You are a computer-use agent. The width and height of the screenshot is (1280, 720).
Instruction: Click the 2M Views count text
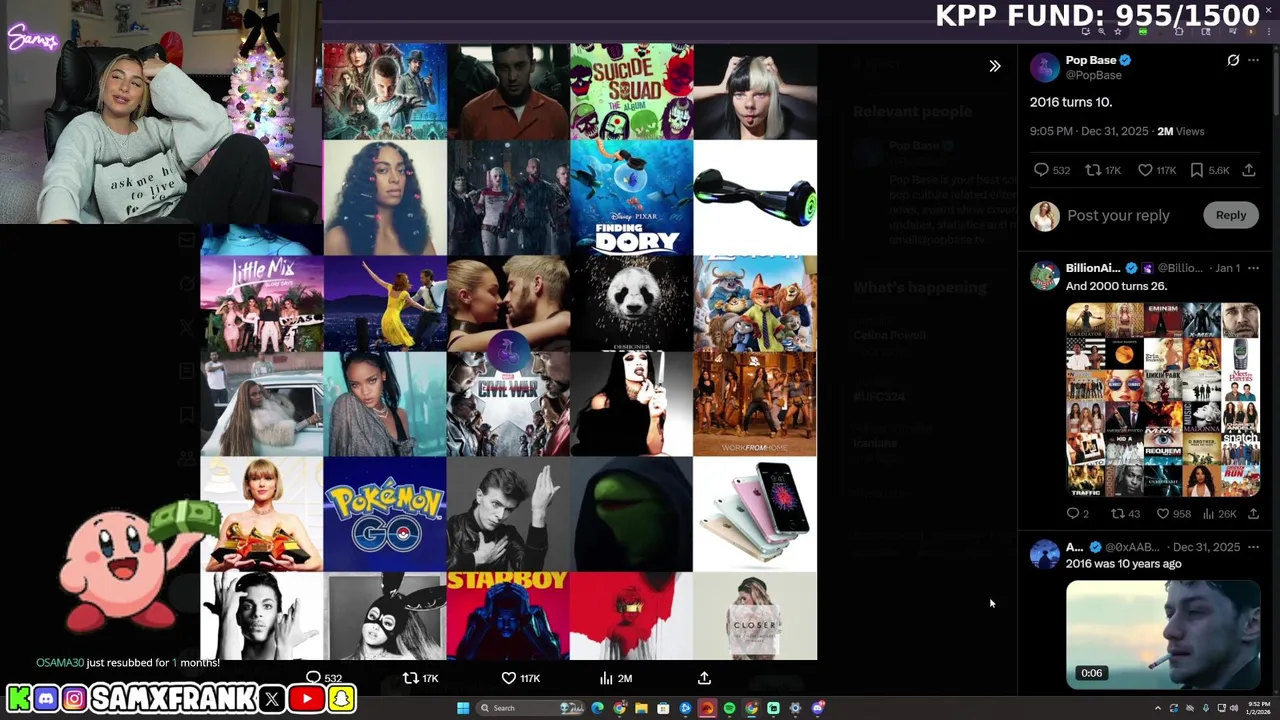[x=1180, y=131]
